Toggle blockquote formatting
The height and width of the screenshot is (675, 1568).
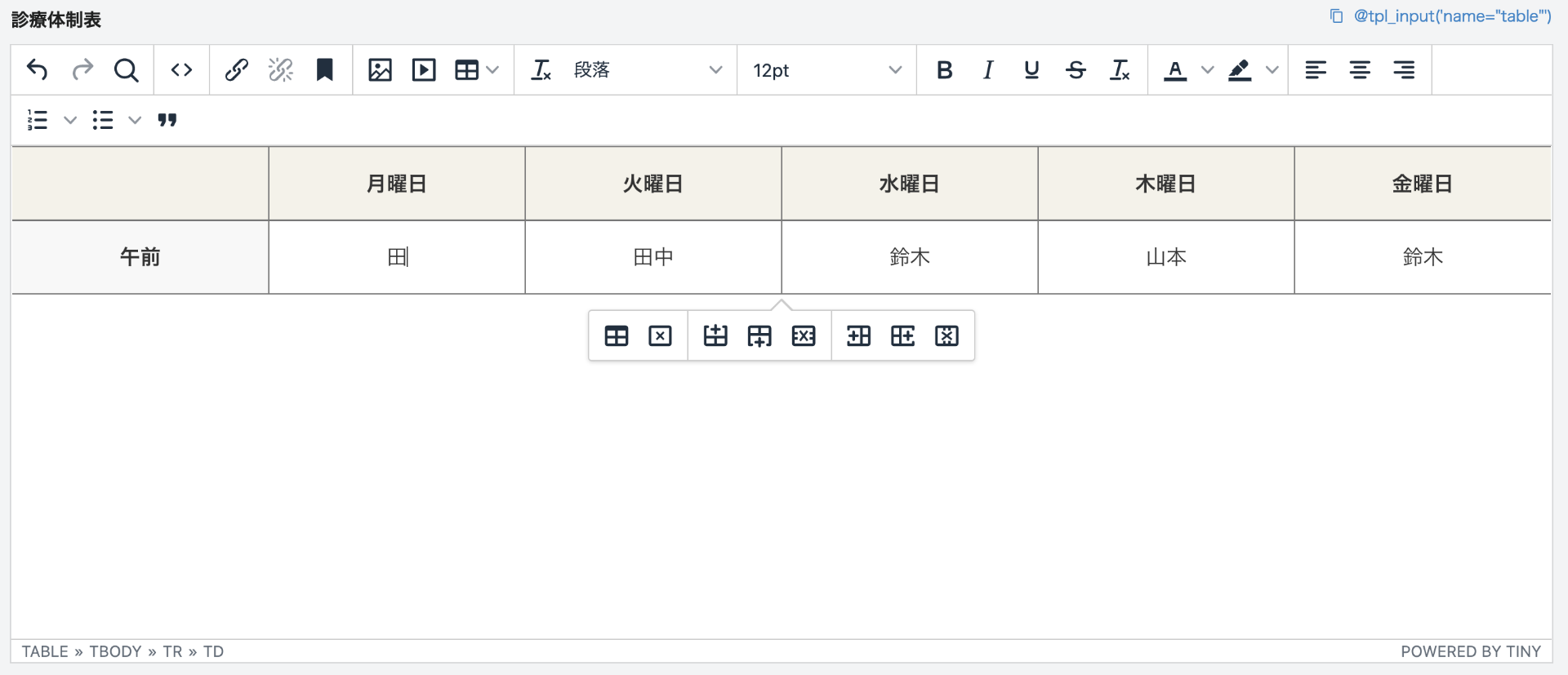coord(167,120)
